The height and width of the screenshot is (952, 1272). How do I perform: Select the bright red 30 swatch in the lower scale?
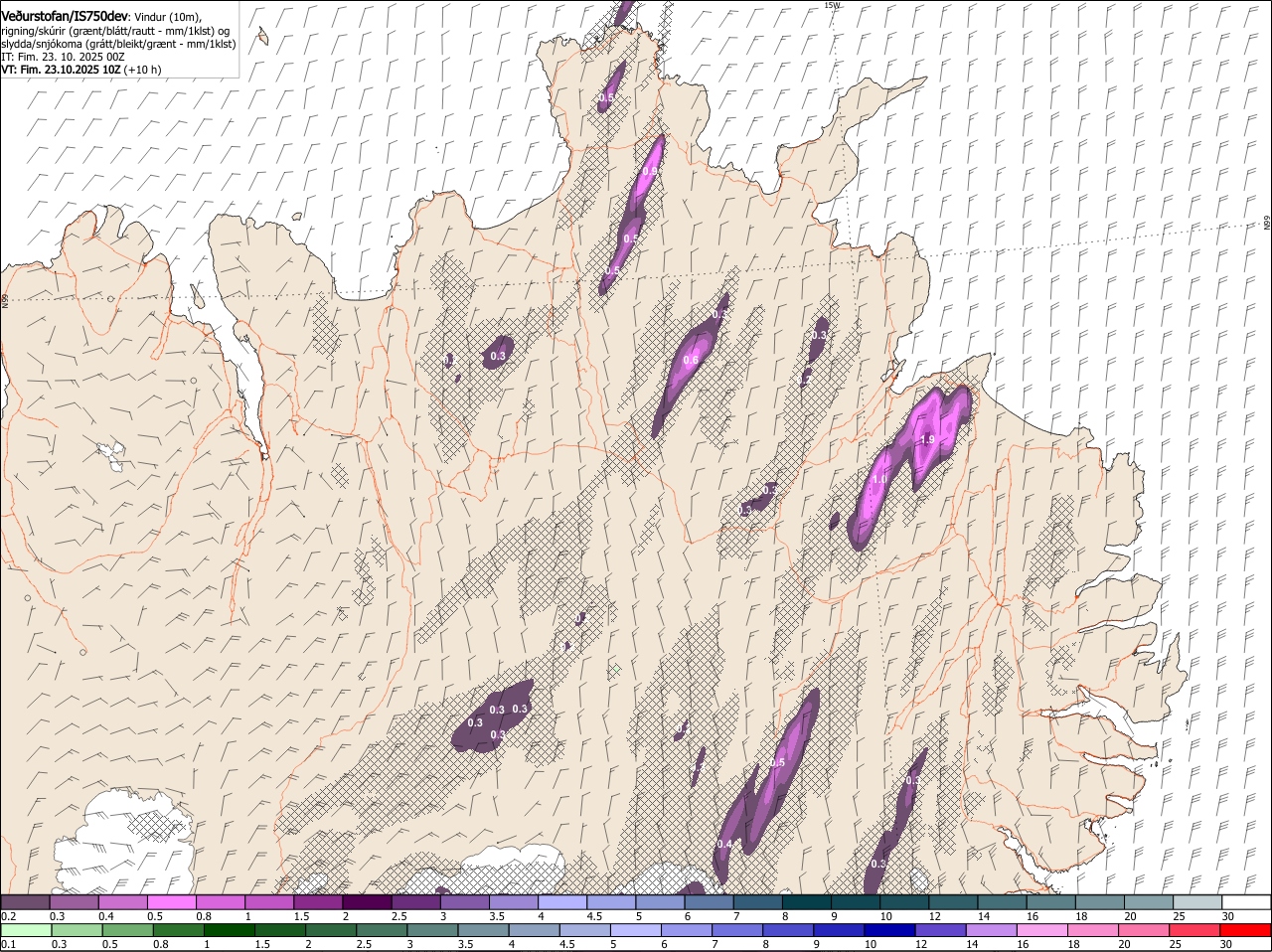[x=1245, y=930]
